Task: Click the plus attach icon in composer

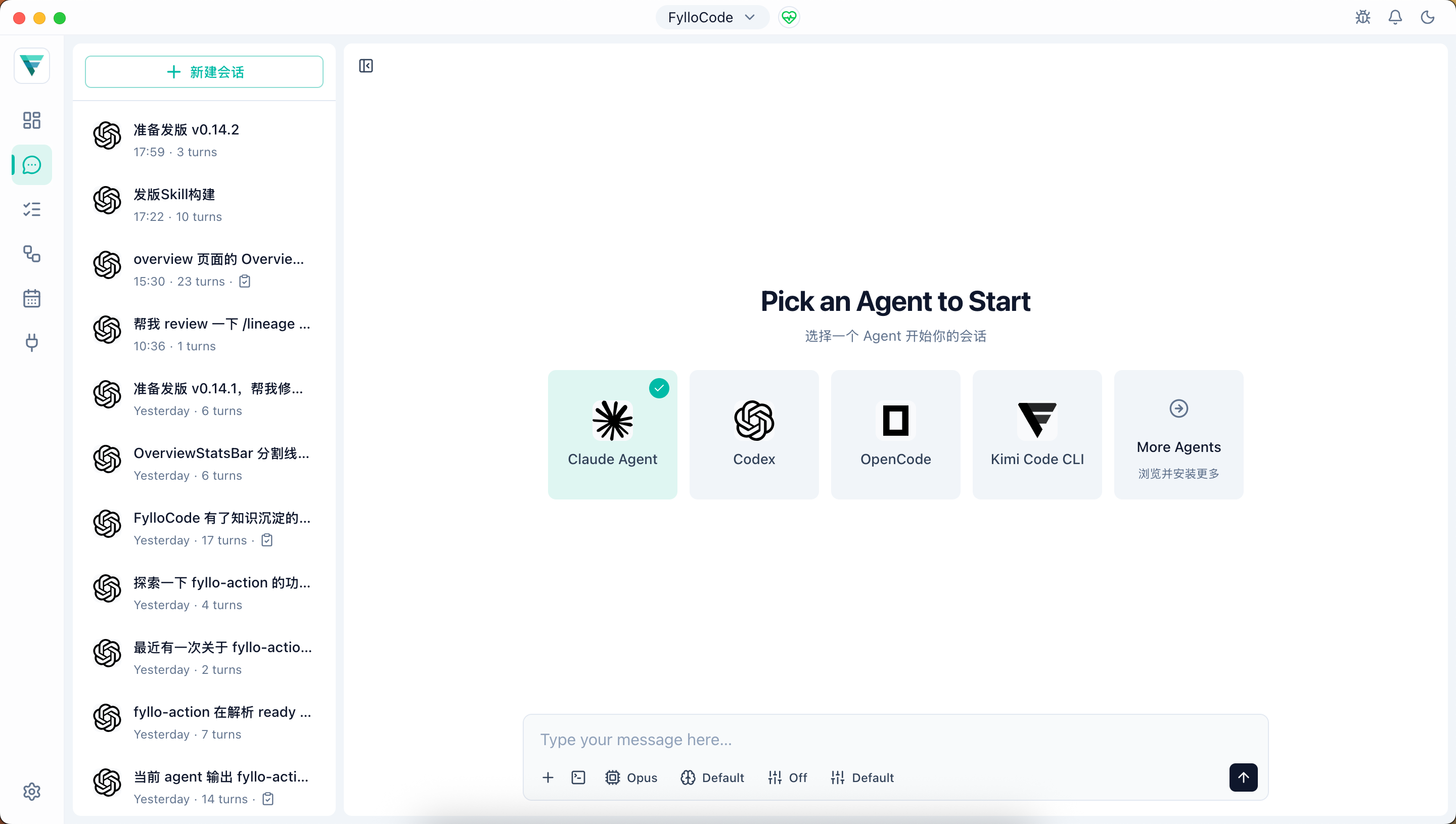Action: (547, 777)
